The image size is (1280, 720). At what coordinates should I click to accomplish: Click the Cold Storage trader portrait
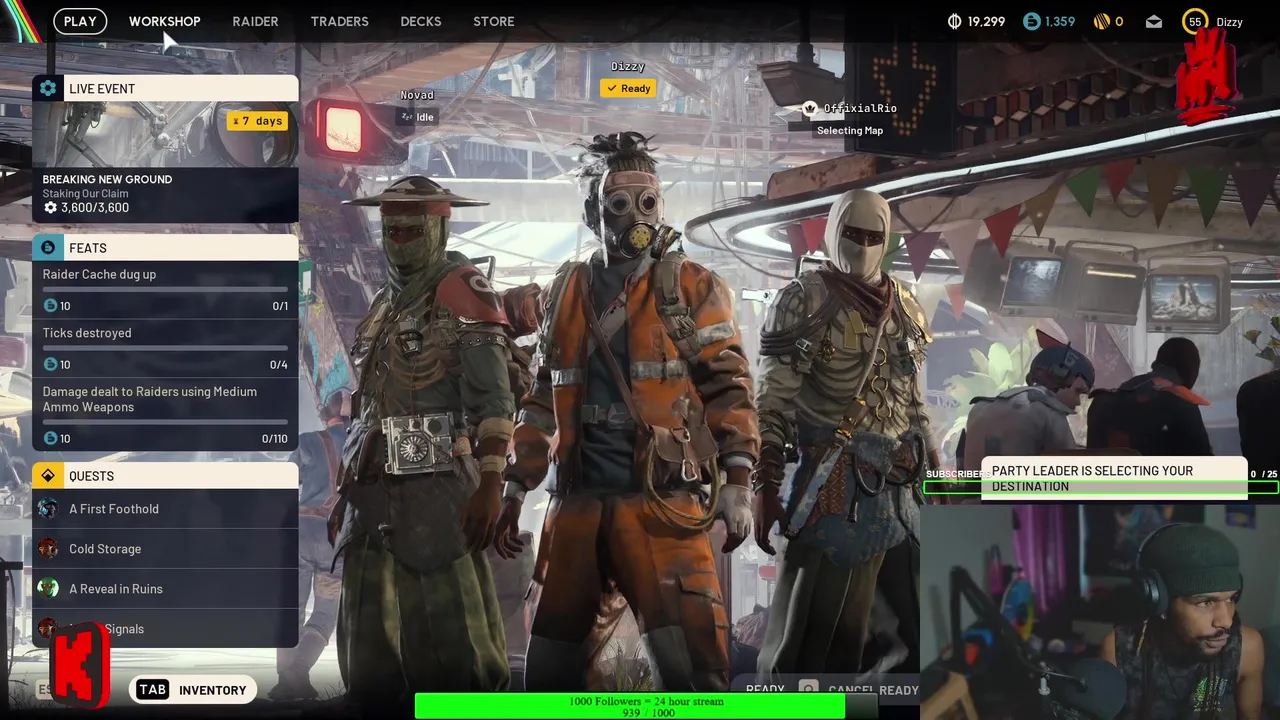tap(47, 549)
